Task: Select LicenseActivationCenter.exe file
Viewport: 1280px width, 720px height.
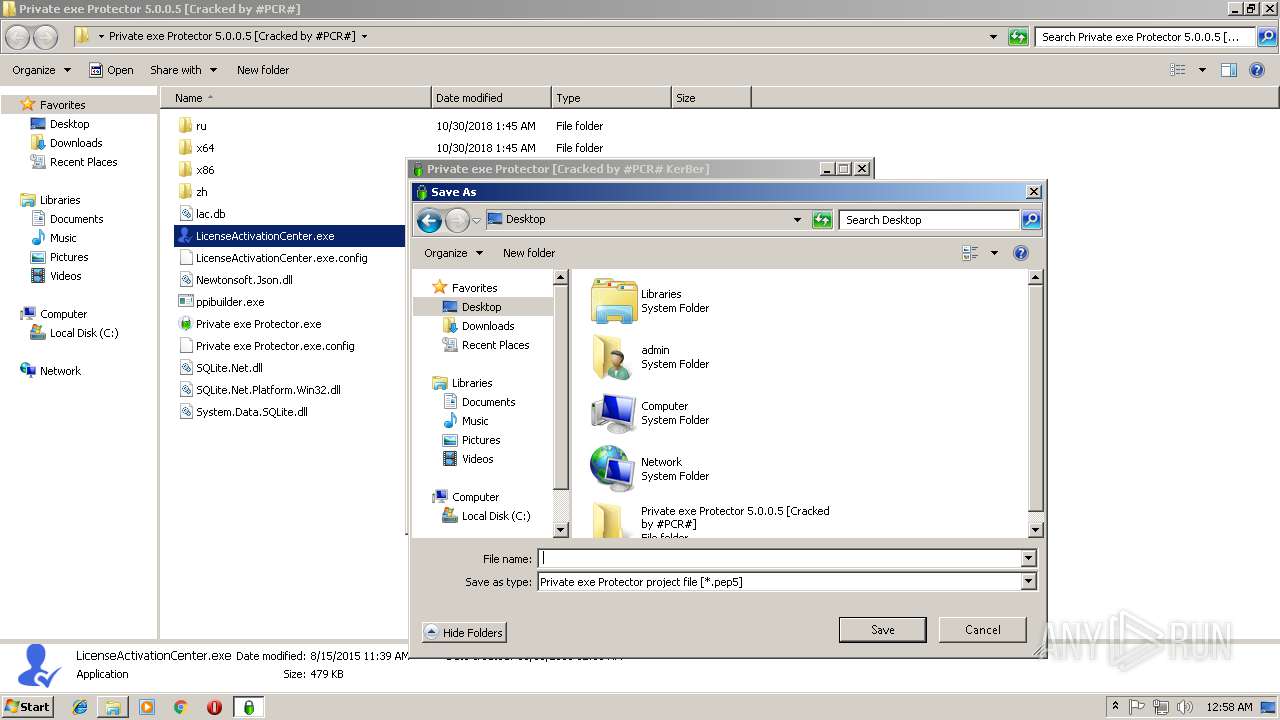Action: pos(265,236)
